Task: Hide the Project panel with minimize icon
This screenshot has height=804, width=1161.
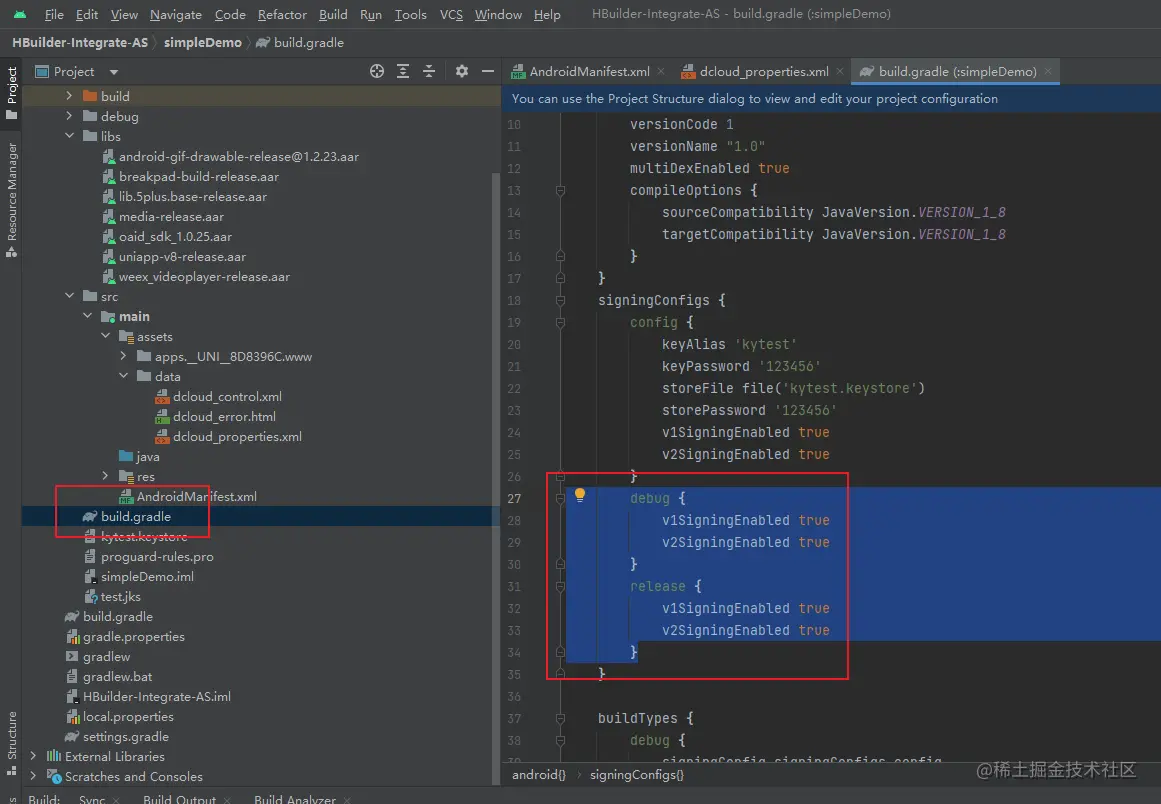Action: tap(487, 71)
